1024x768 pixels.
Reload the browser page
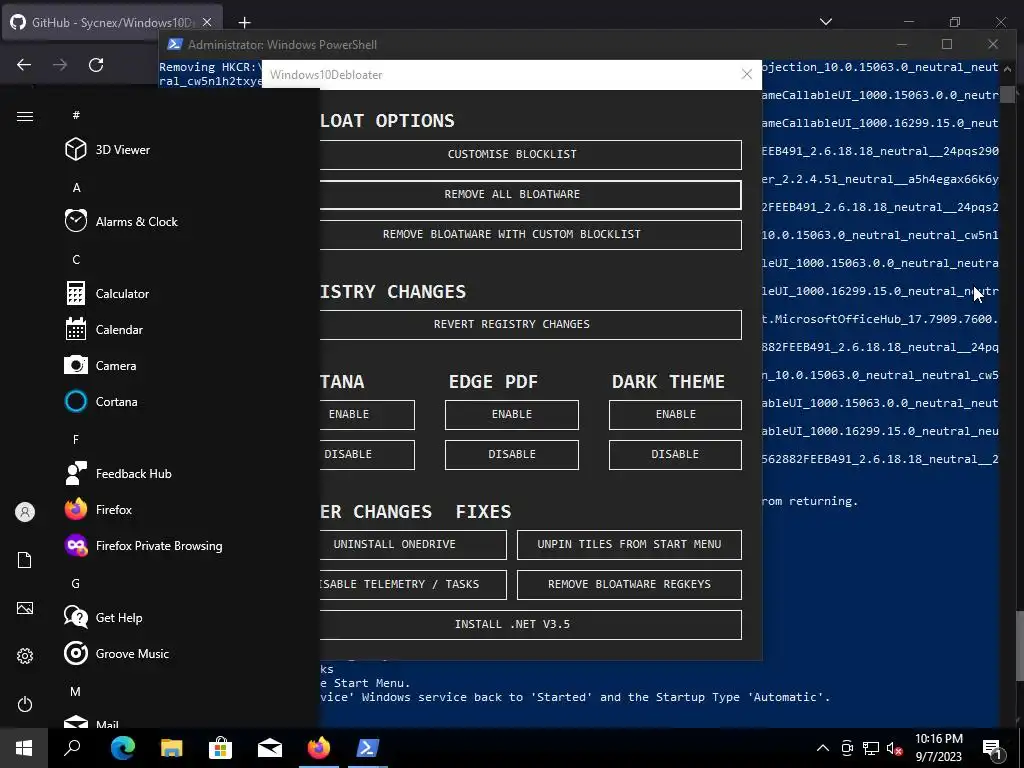96,65
